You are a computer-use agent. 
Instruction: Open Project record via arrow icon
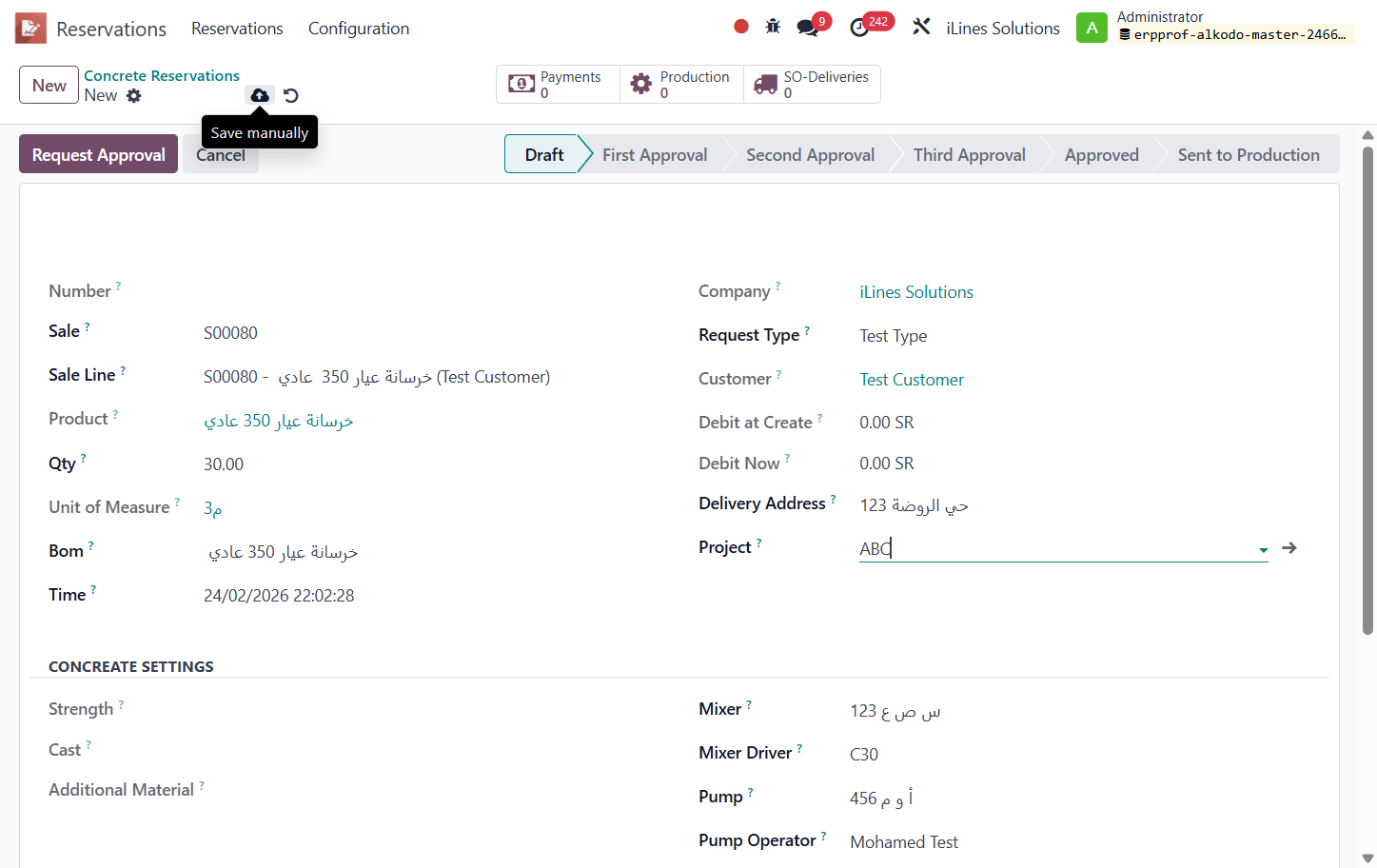tap(1289, 548)
